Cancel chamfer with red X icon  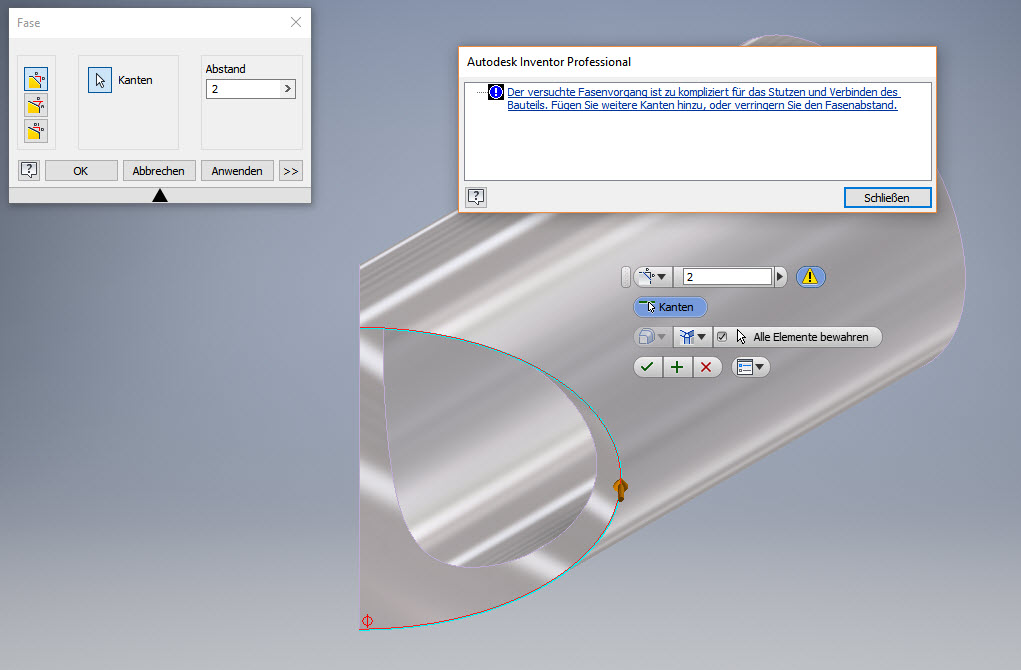pyautogui.click(x=706, y=367)
